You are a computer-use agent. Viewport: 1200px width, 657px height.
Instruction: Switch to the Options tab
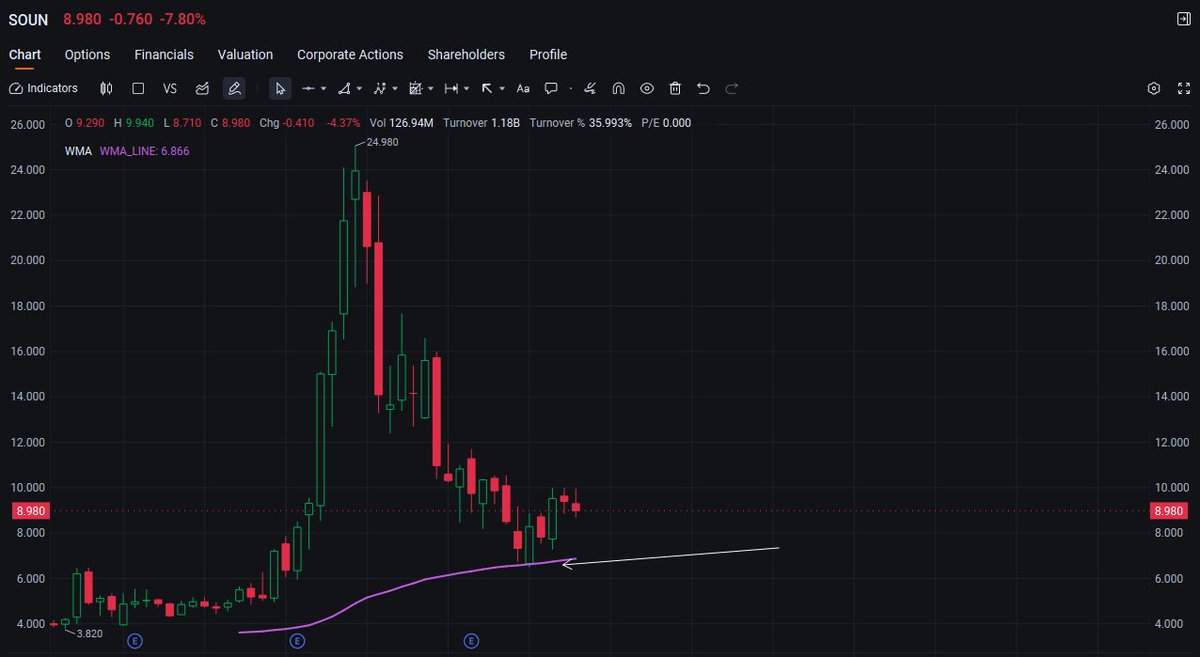[x=88, y=55]
